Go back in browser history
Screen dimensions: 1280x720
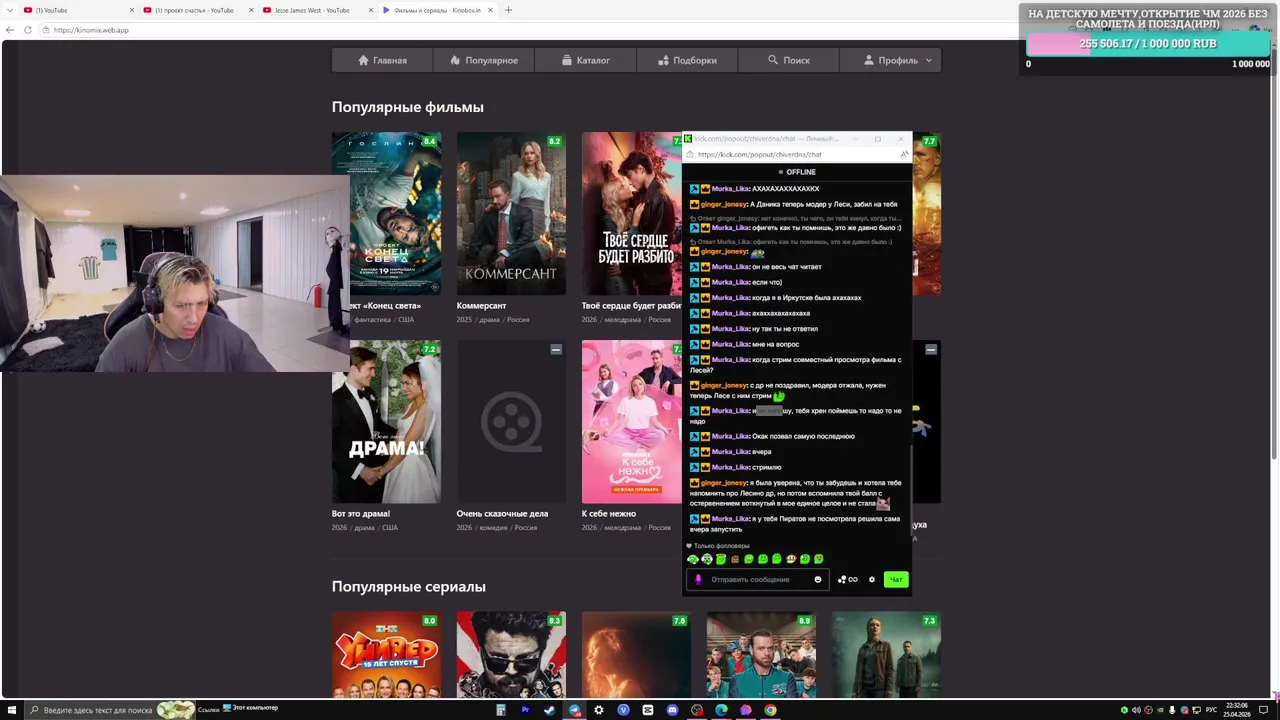[10, 30]
